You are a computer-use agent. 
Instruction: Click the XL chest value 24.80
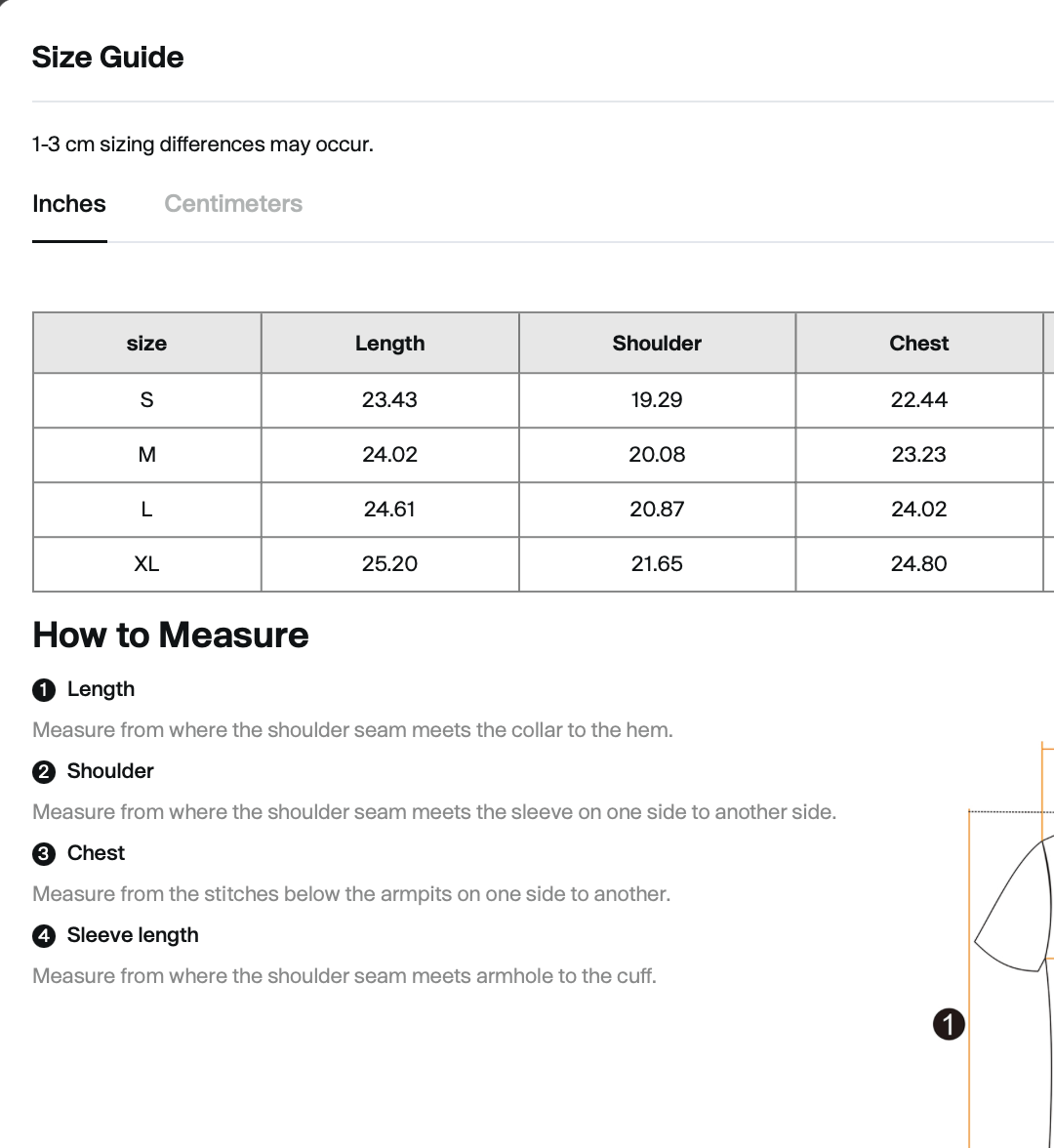click(918, 564)
